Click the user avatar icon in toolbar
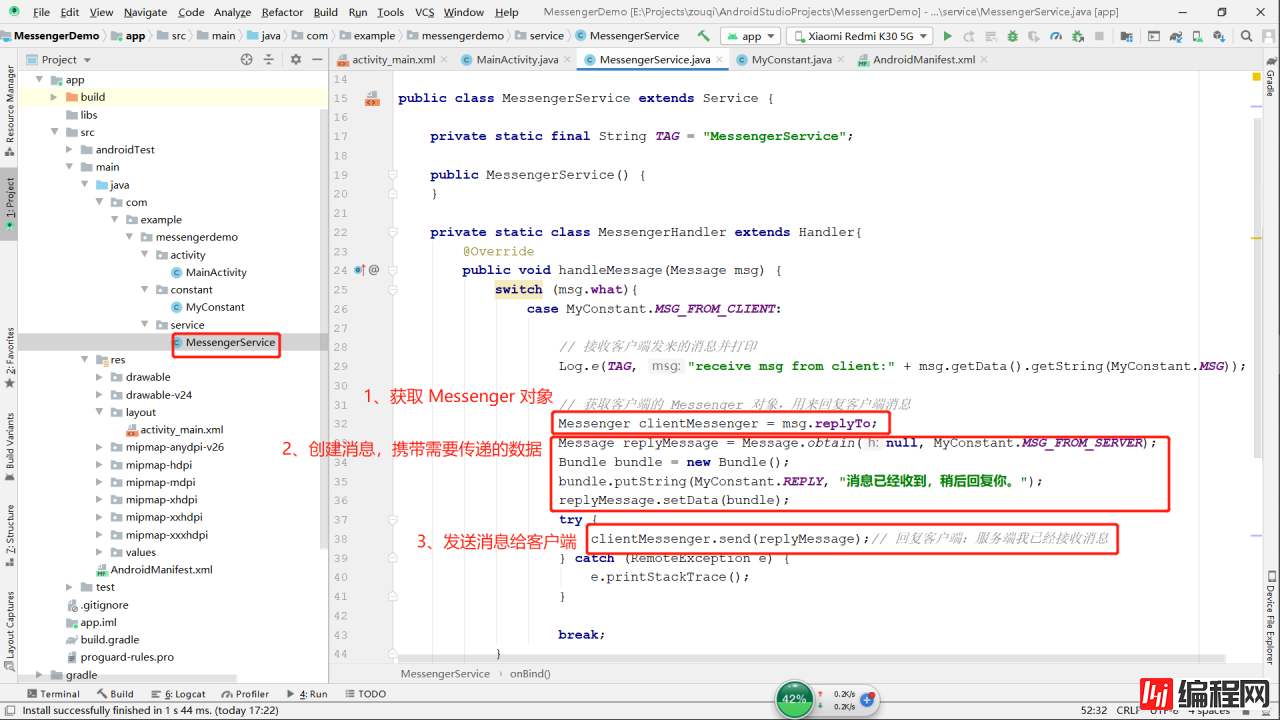 (x=1268, y=36)
